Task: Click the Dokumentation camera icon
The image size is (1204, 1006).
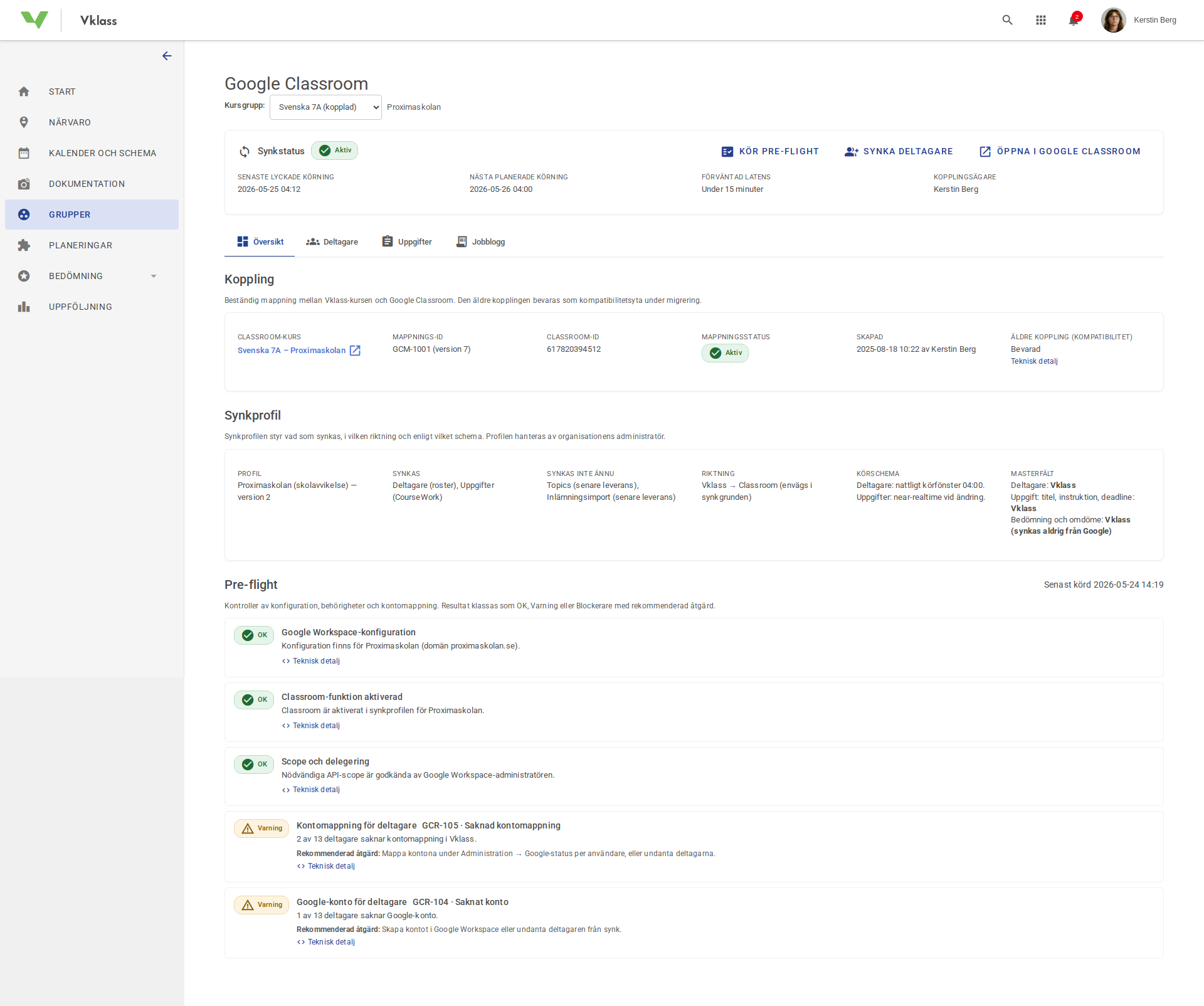Action: pyautogui.click(x=24, y=184)
